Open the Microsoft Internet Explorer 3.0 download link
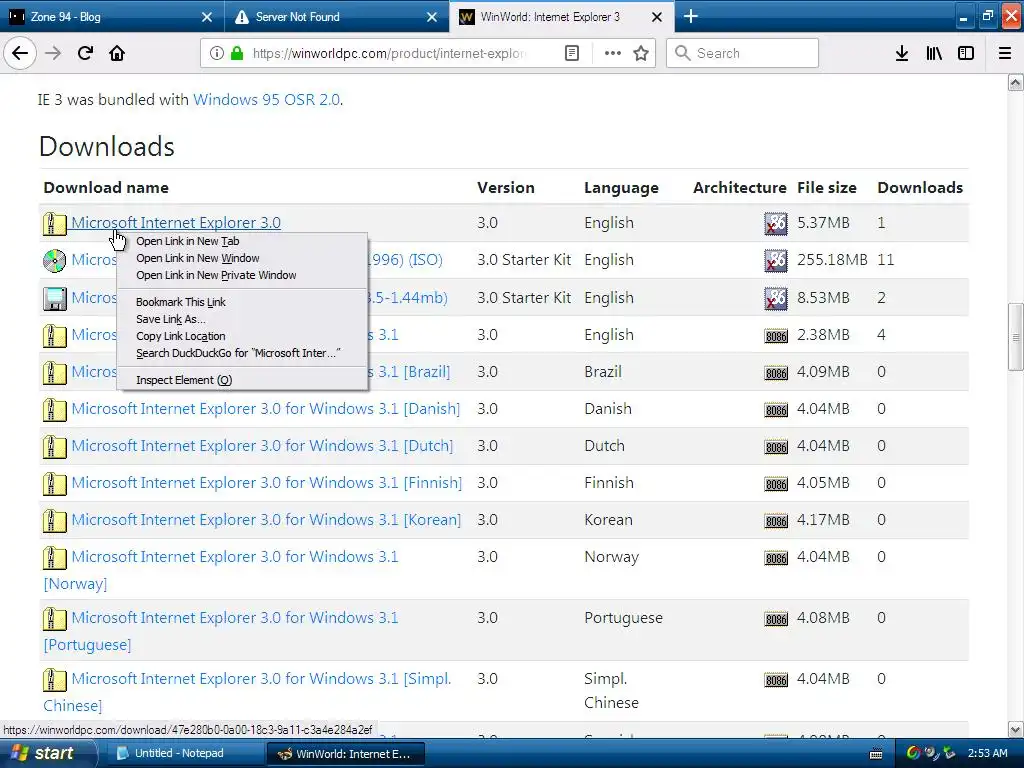 click(176, 223)
